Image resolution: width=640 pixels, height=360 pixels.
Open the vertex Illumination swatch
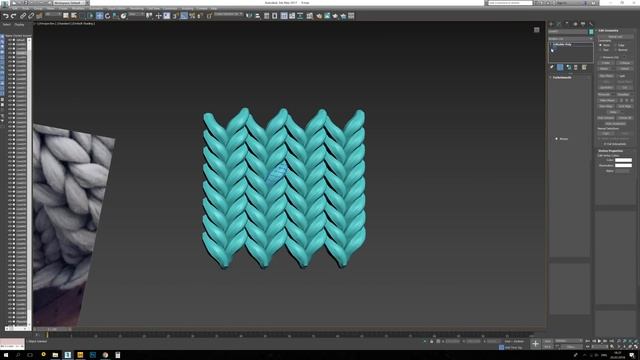point(623,165)
